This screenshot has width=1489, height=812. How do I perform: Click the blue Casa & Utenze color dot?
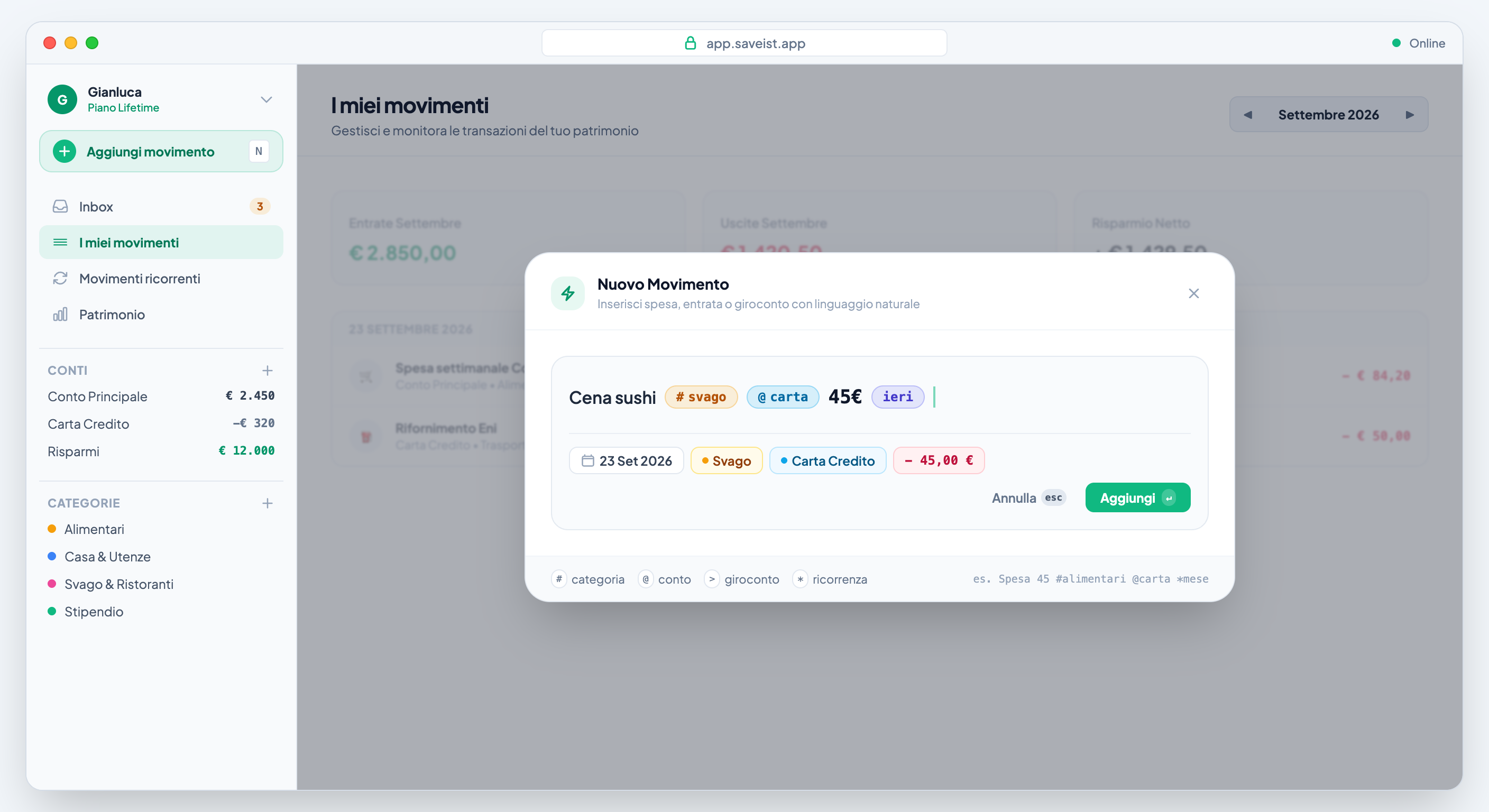click(52, 556)
